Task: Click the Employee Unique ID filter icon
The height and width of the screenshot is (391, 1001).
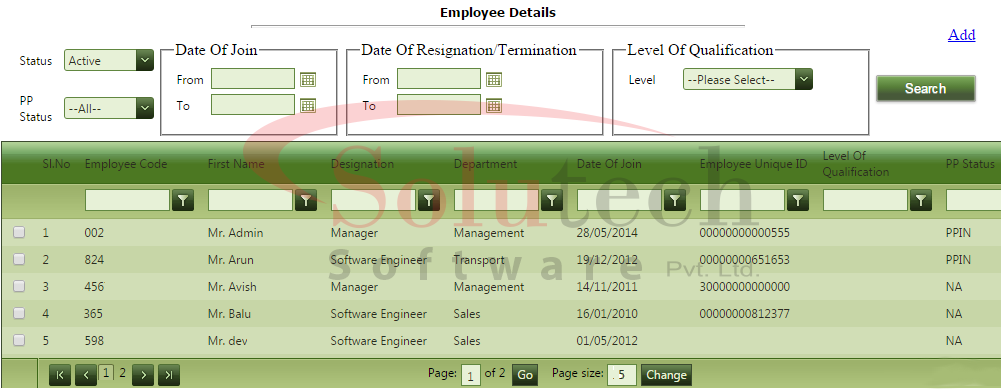Action: coord(797,201)
